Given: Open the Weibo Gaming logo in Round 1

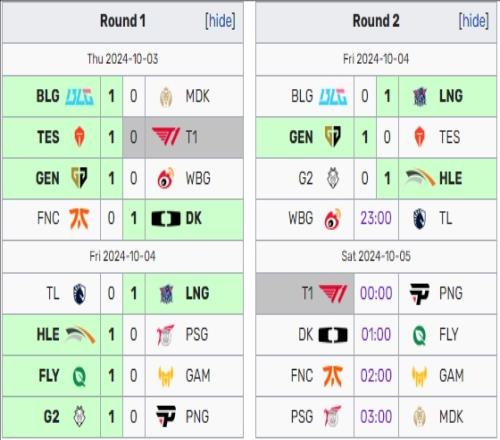Looking at the screenshot, I should point(166,178).
